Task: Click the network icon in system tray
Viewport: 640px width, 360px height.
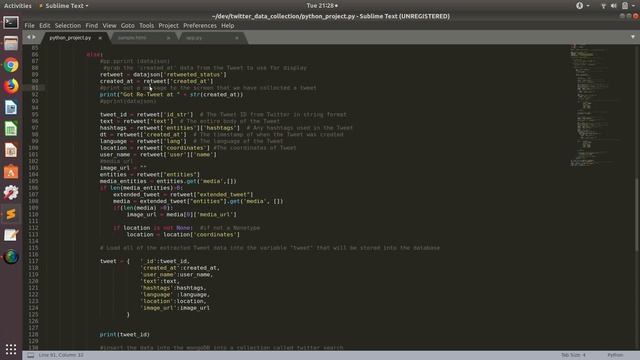Action: [x=603, y=6]
